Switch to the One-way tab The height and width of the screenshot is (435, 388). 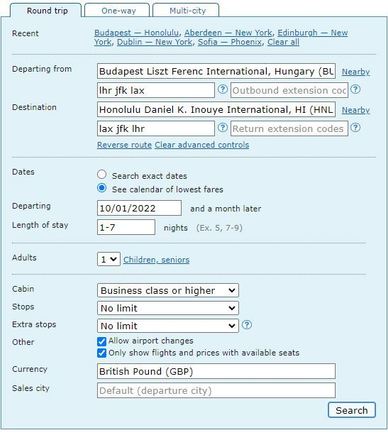tap(118, 11)
